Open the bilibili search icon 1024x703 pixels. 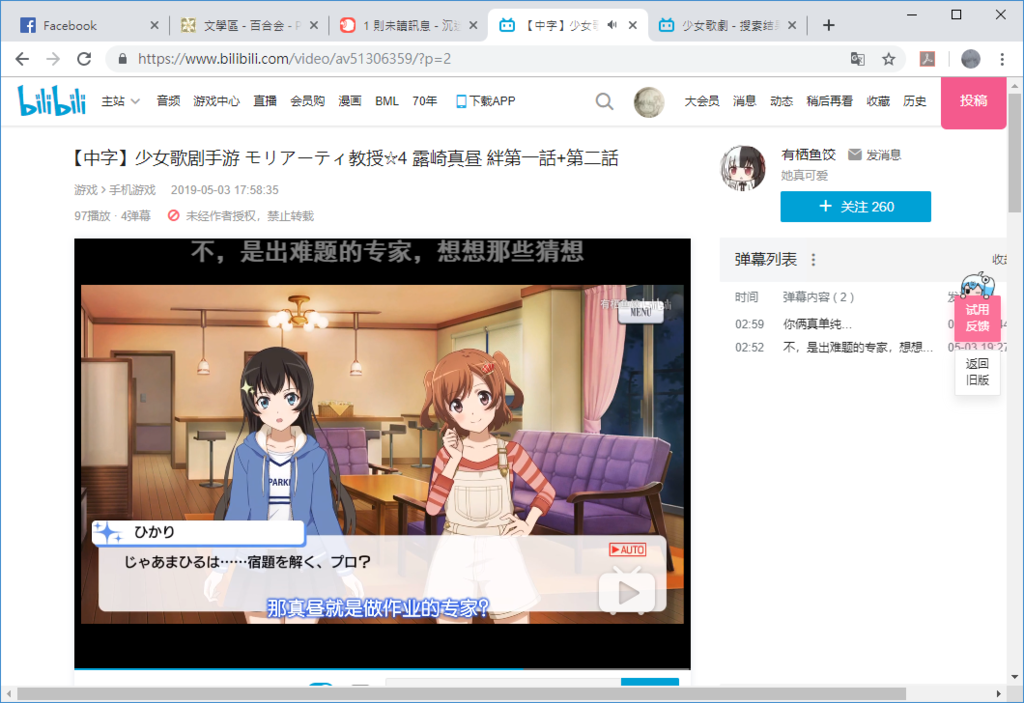tap(604, 101)
